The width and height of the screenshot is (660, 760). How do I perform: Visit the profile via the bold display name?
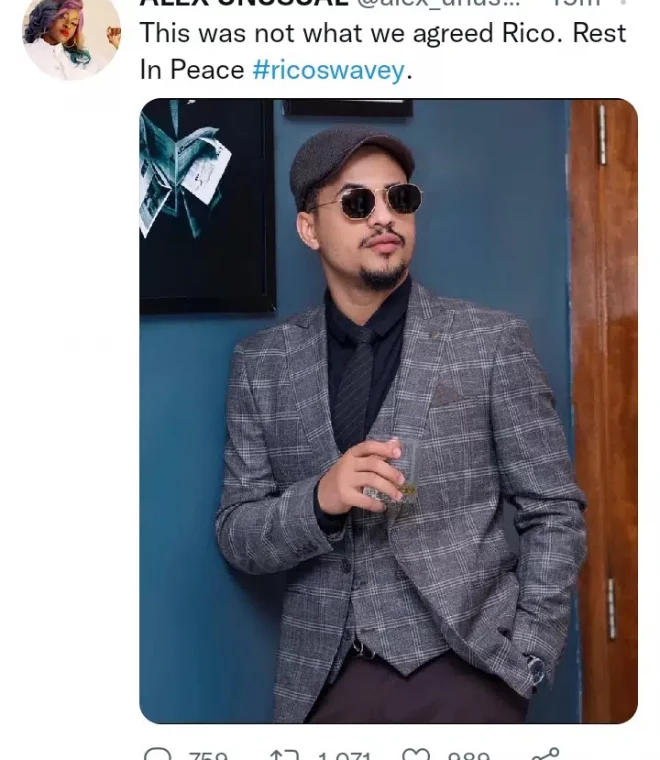point(244,2)
